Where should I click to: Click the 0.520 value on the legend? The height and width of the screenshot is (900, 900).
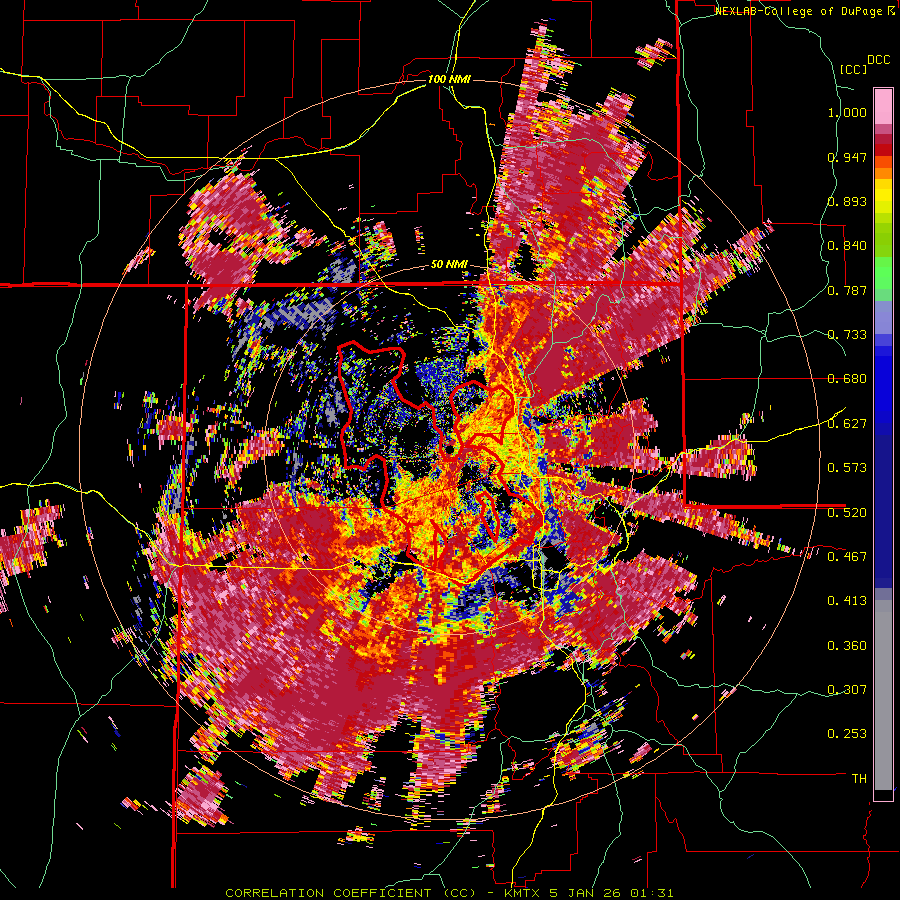click(x=847, y=512)
